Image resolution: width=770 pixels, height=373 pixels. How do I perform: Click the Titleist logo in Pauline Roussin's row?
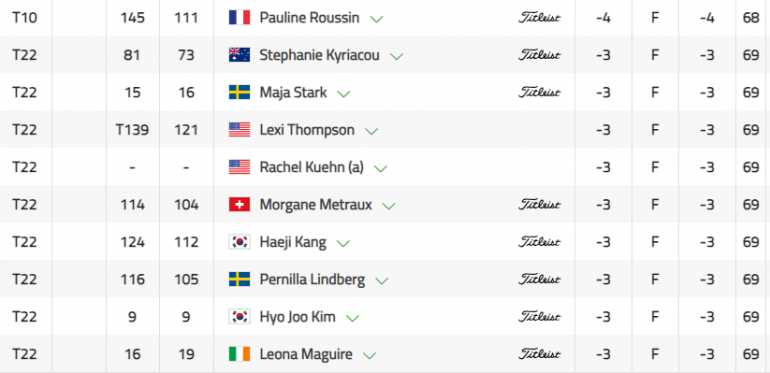(539, 18)
